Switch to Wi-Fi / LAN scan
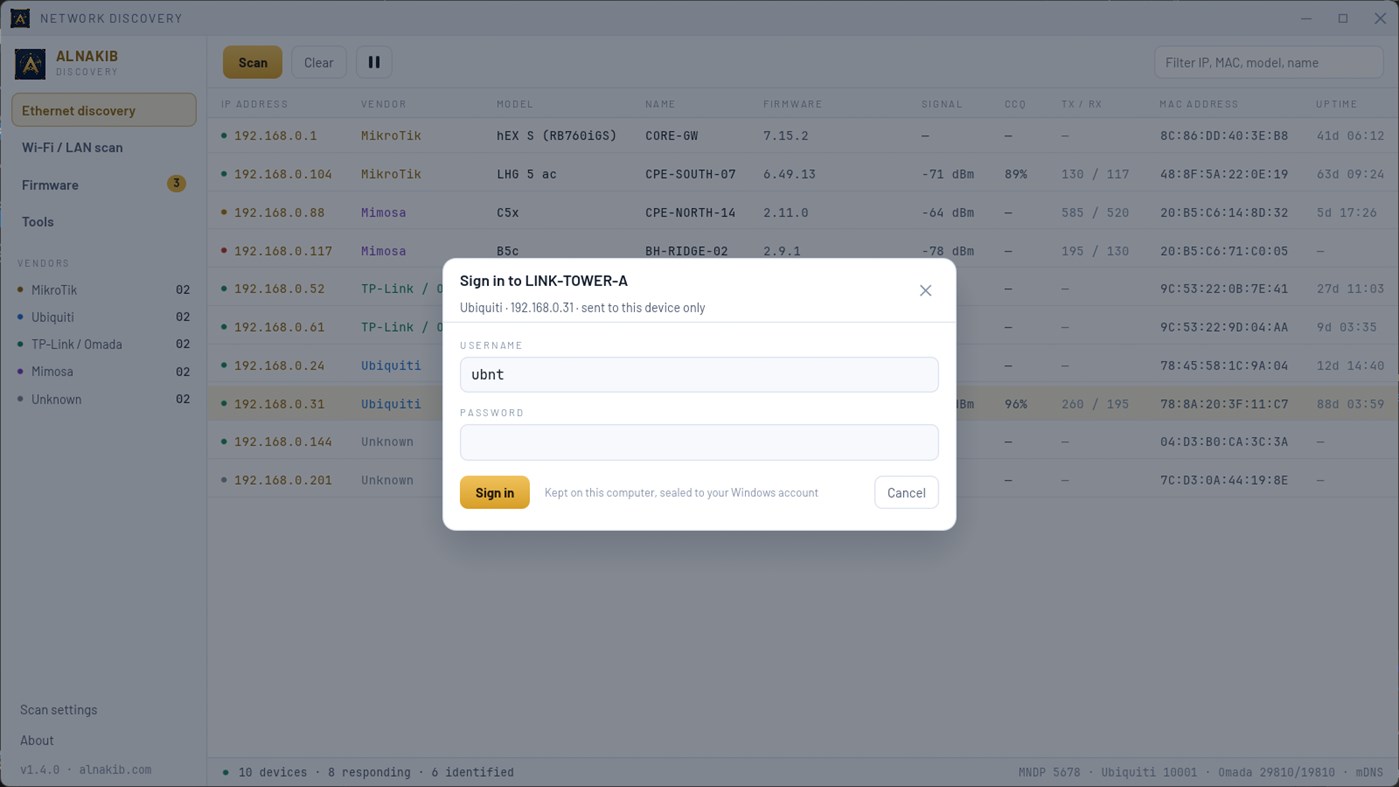This screenshot has width=1399, height=787. tap(104, 147)
